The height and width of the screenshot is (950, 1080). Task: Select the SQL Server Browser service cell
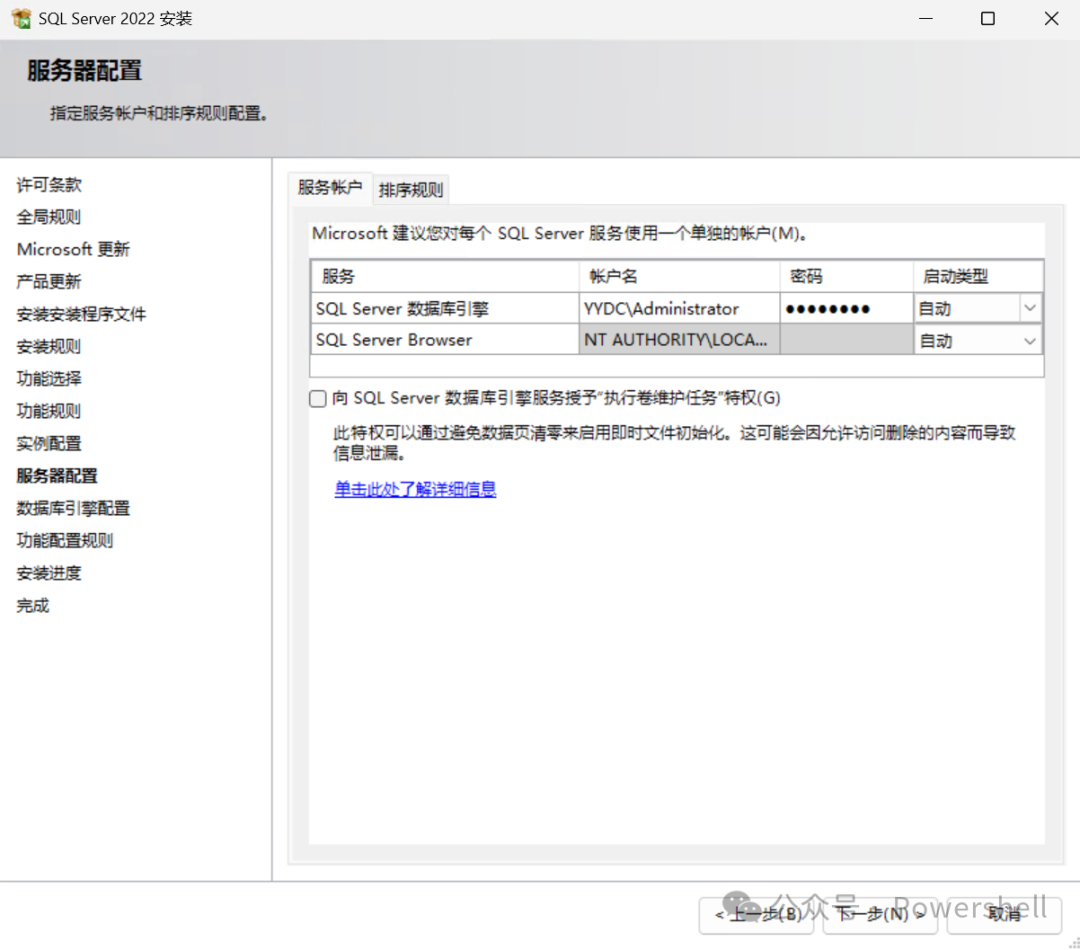pos(445,340)
